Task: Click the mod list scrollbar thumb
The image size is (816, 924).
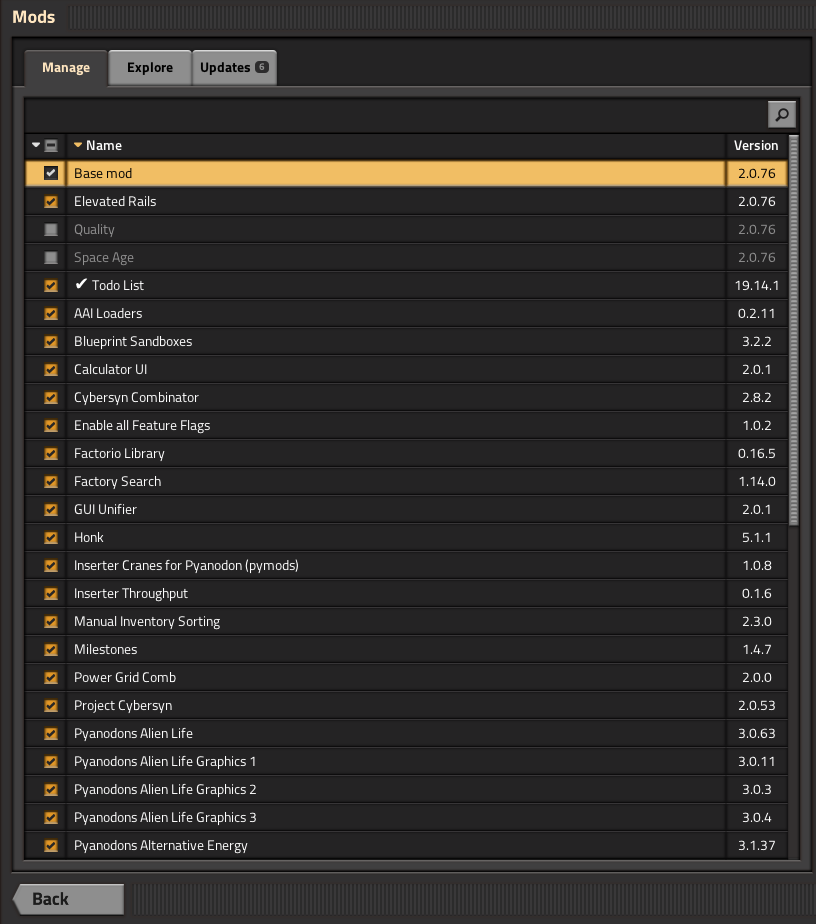Action: 794,330
